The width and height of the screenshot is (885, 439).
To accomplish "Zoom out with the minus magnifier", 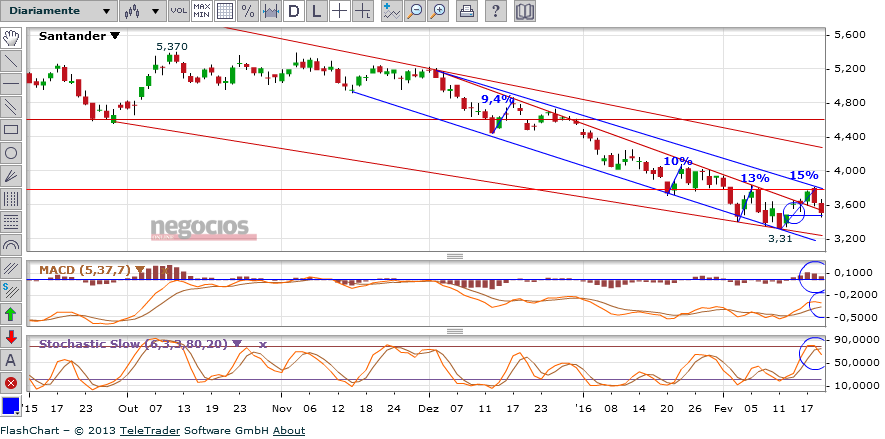I will click(x=415, y=11).
